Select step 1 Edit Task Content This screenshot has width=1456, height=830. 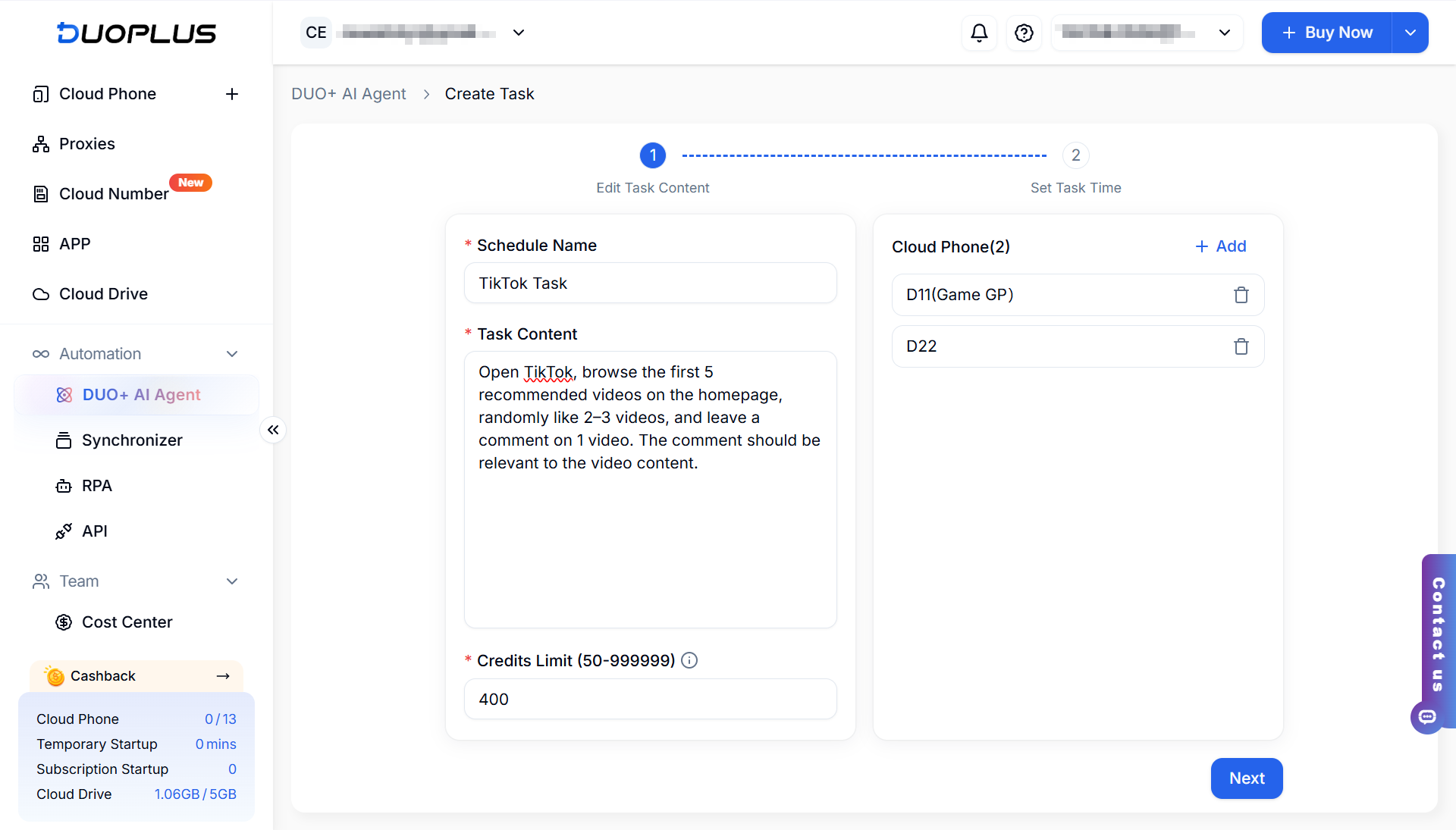pos(653,155)
